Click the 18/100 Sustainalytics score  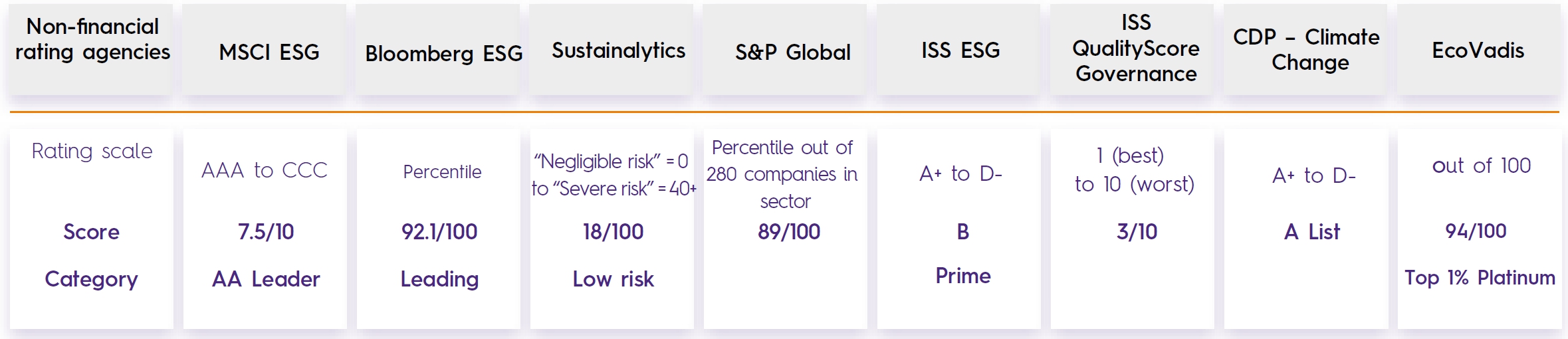click(x=613, y=231)
